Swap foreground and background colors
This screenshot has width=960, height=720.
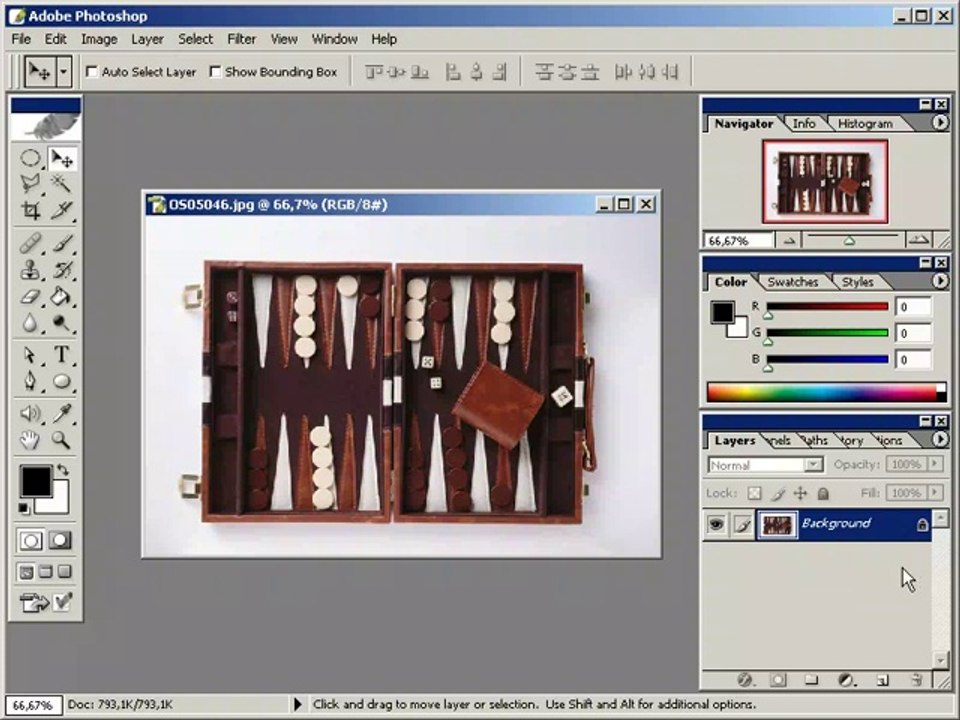[x=62, y=470]
